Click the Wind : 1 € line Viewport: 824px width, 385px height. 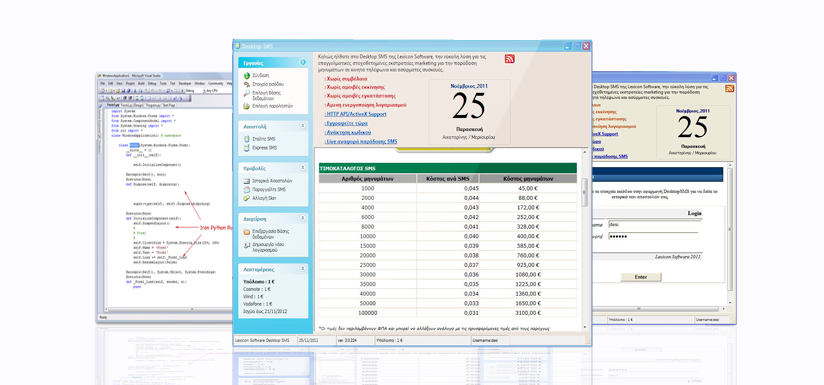pyautogui.click(x=254, y=296)
